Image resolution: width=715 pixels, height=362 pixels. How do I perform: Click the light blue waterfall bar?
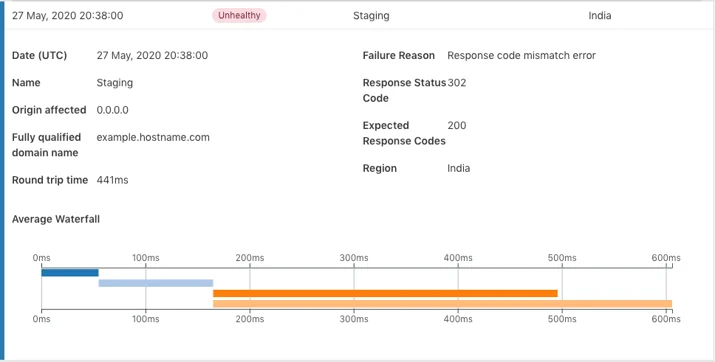click(x=156, y=283)
